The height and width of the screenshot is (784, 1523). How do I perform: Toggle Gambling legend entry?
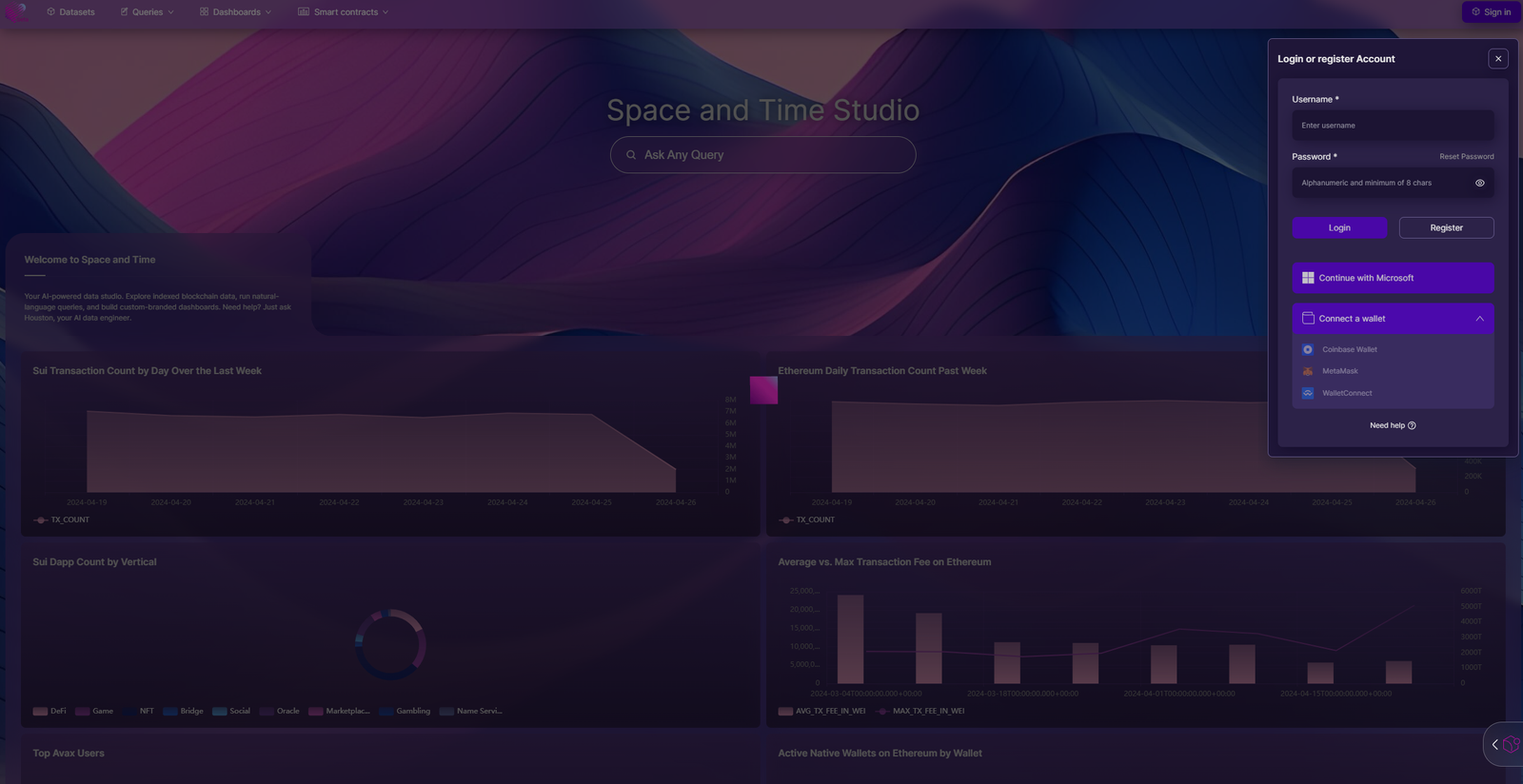point(405,712)
